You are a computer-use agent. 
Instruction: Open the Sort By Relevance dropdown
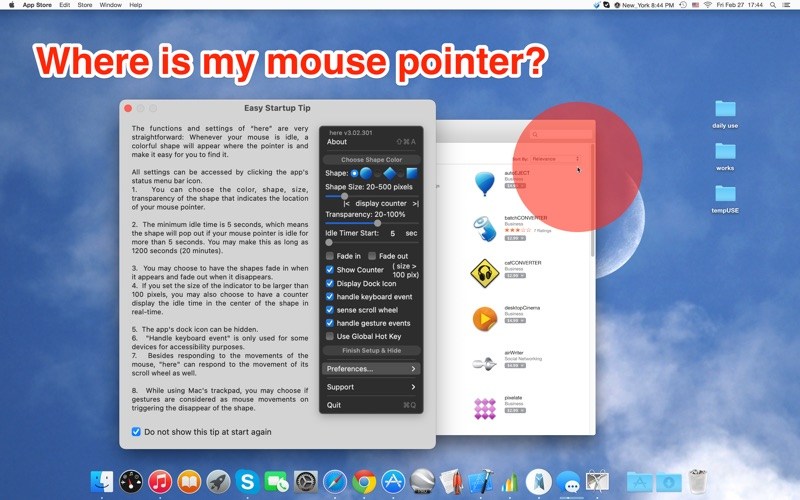click(x=555, y=158)
